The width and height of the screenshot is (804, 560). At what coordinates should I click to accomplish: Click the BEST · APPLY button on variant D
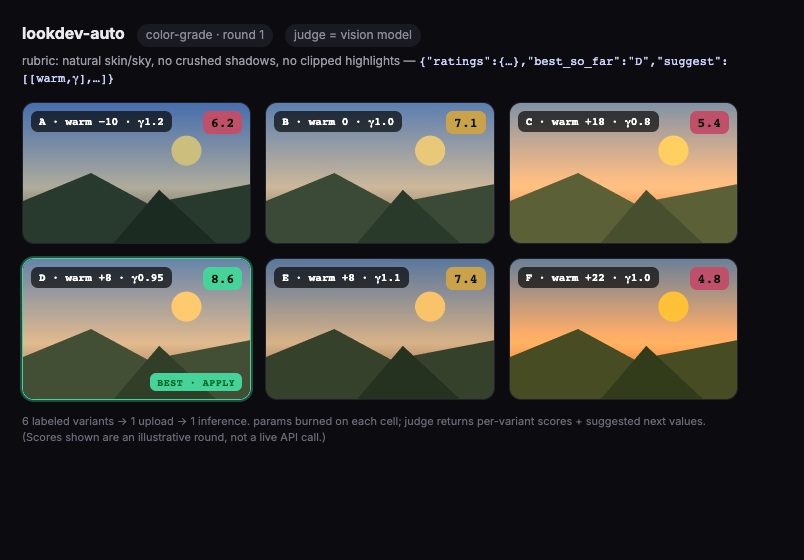pyautogui.click(x=196, y=383)
